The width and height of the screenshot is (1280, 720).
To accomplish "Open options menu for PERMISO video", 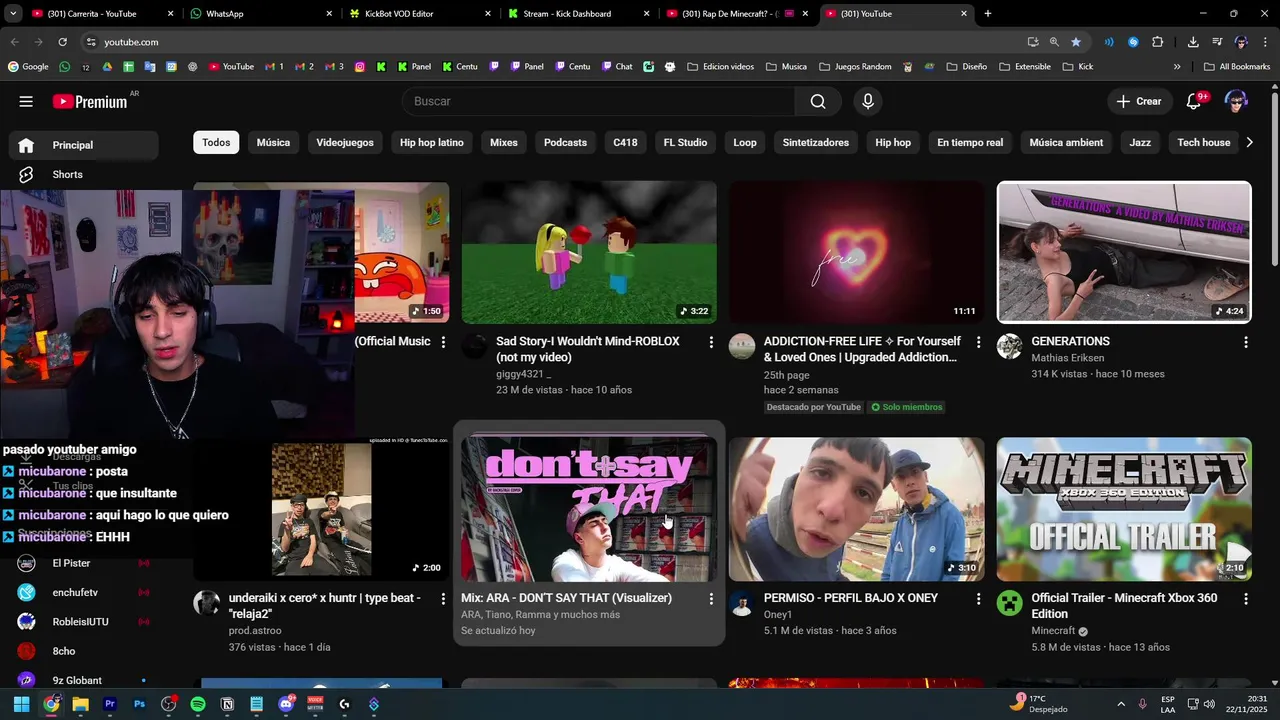I will point(978,599).
